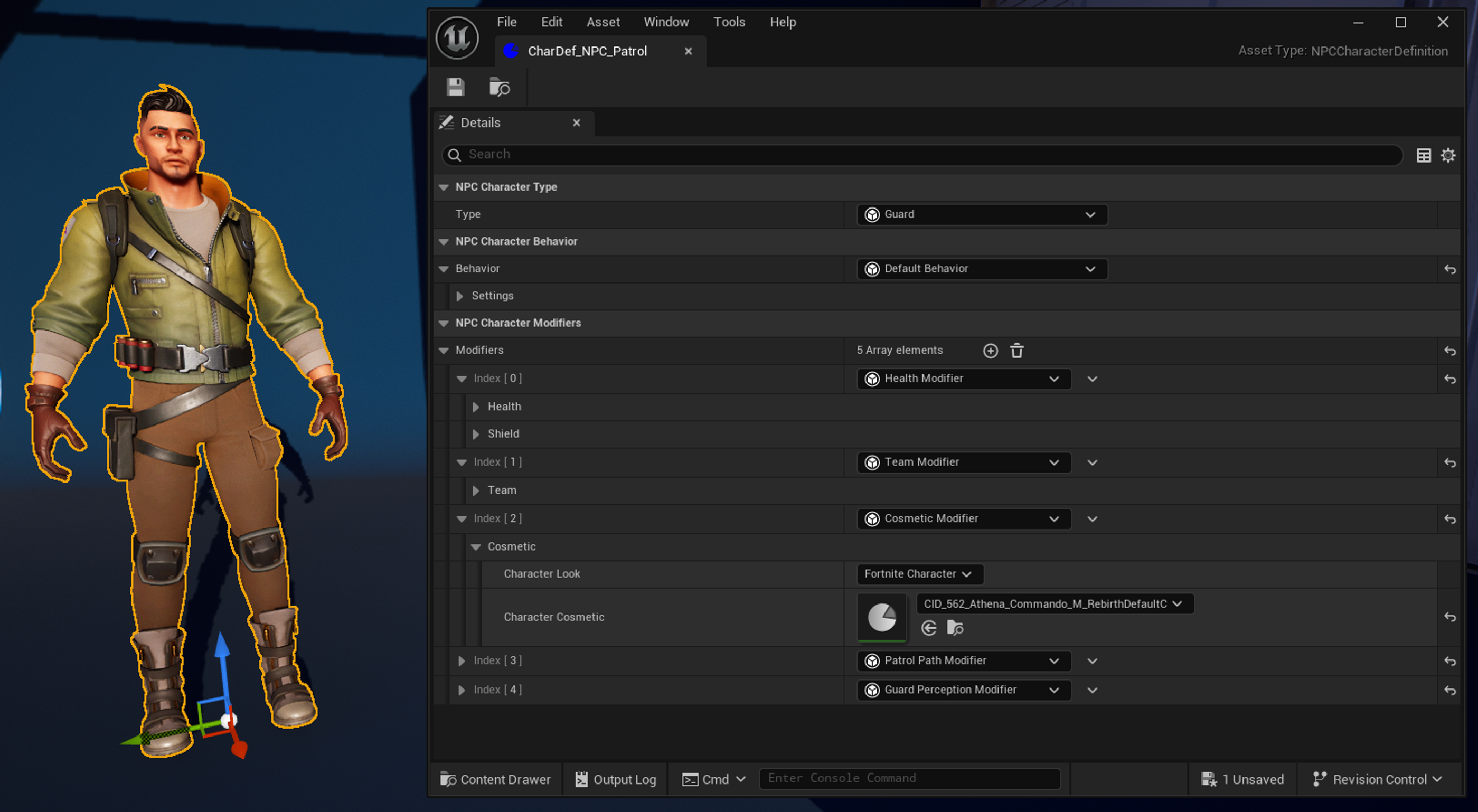Viewport: 1478px width, 812px height.
Task: Open the Revision Control menu
Action: tap(1378, 779)
